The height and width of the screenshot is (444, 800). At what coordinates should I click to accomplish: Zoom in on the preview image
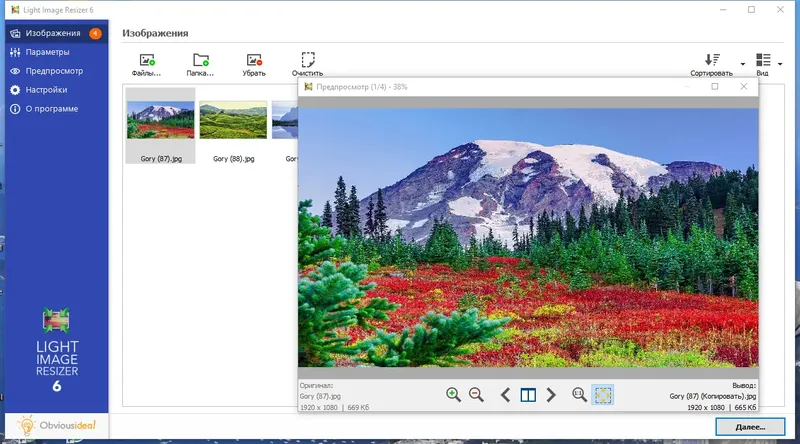coord(453,394)
